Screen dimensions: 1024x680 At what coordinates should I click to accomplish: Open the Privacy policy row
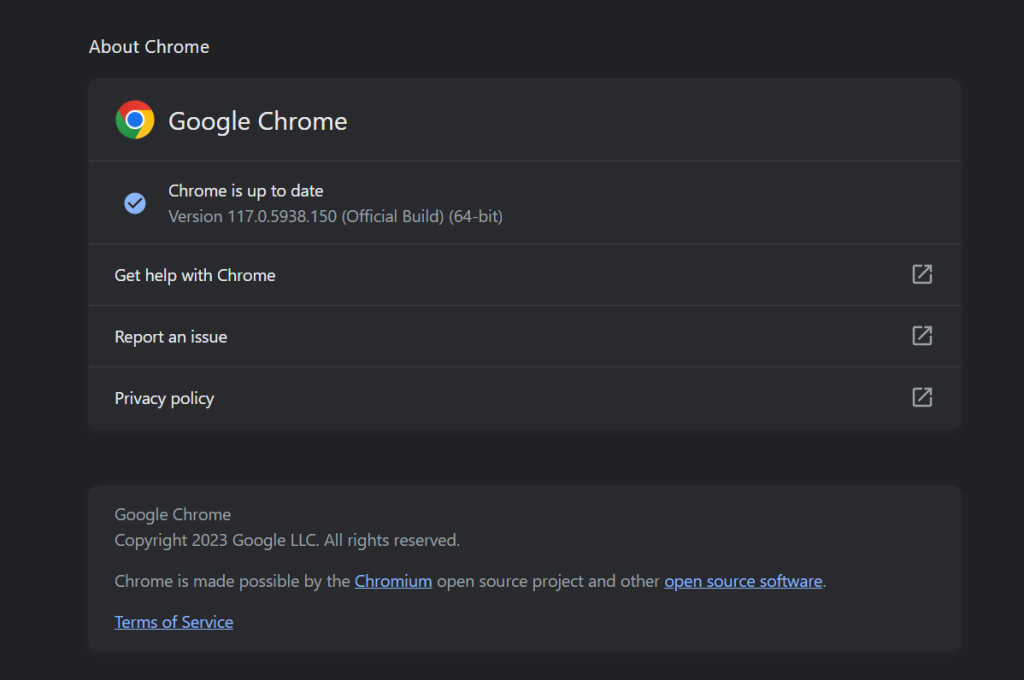click(x=524, y=398)
